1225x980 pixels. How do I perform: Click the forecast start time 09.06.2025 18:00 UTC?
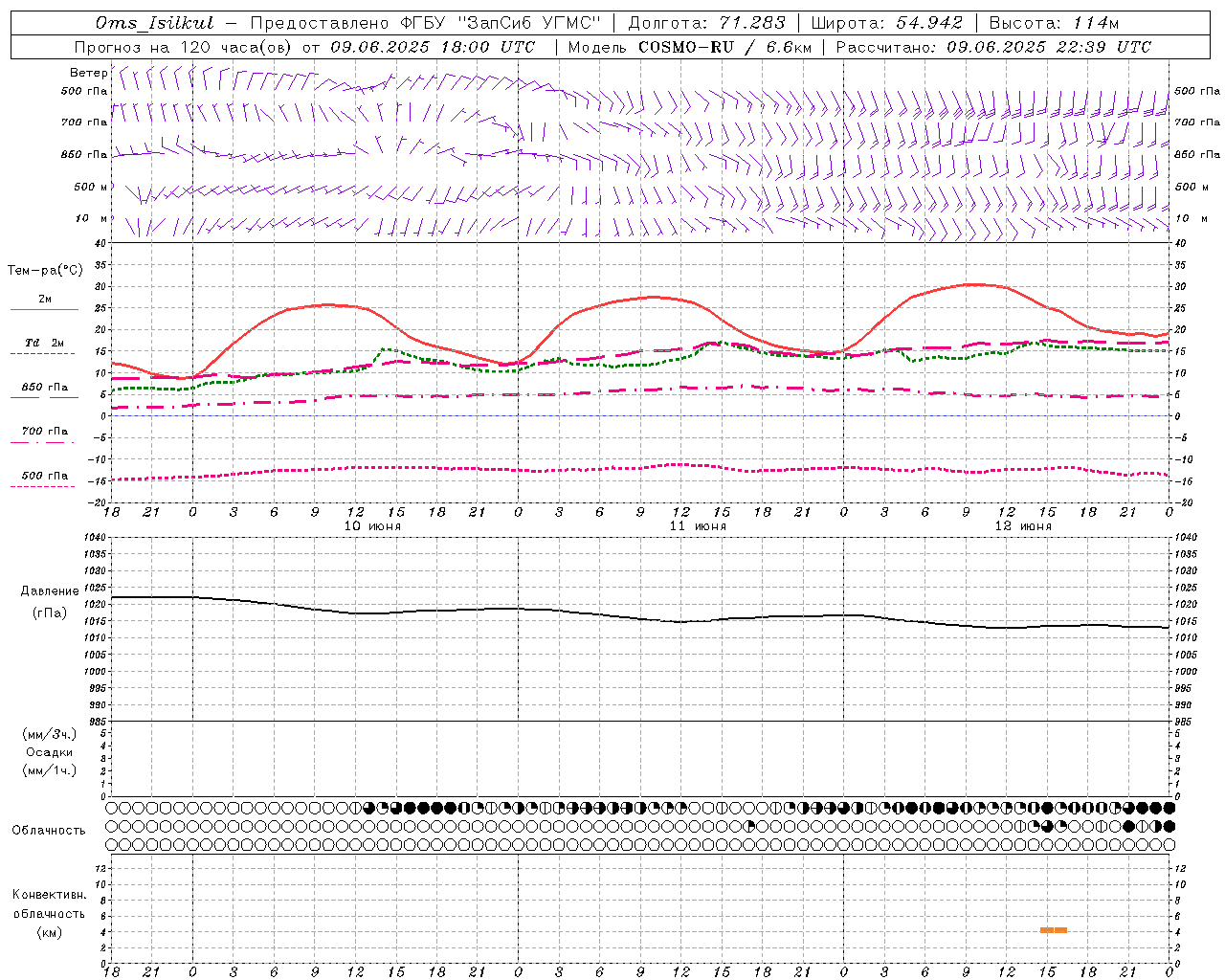click(x=433, y=47)
